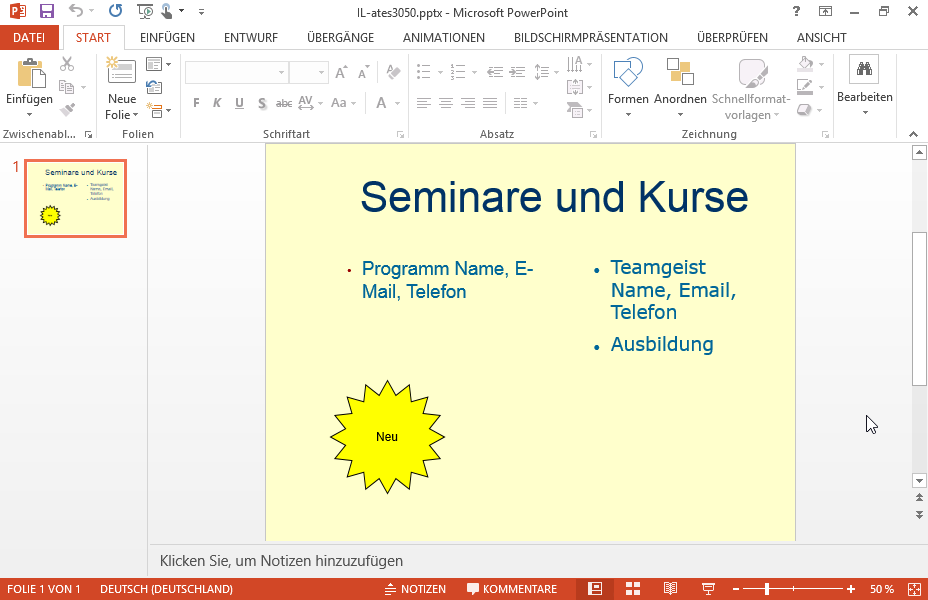Clear all formatting icon
The image size is (928, 600).
click(393, 72)
